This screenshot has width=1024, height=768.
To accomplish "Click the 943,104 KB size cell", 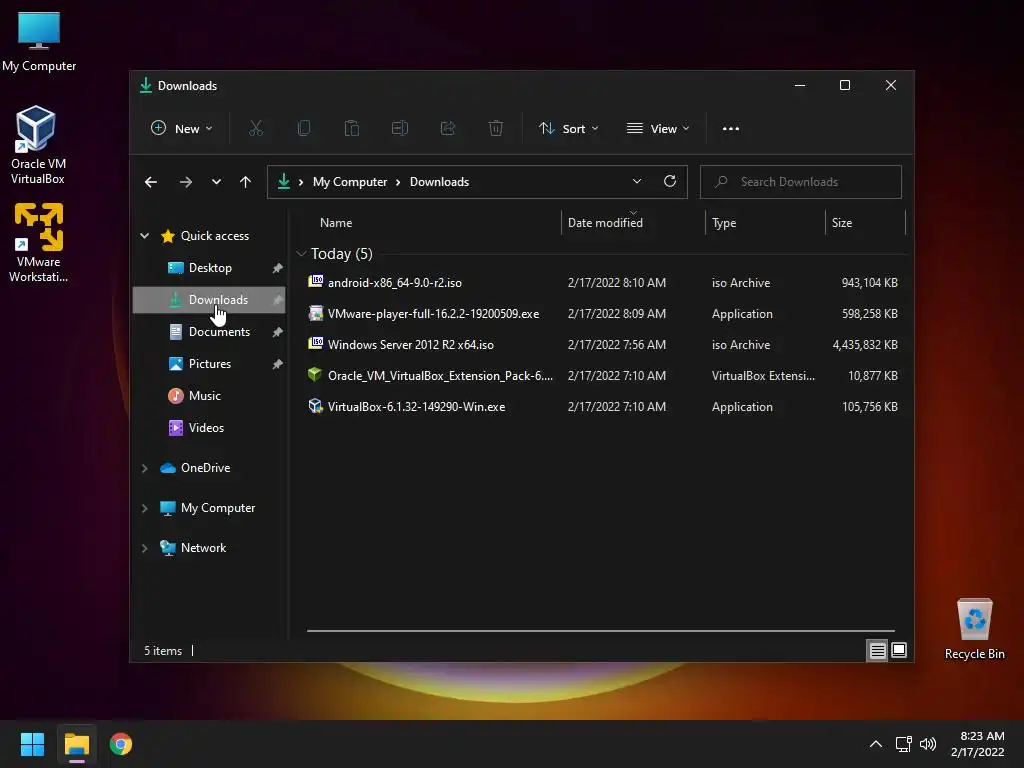I will point(869,283).
